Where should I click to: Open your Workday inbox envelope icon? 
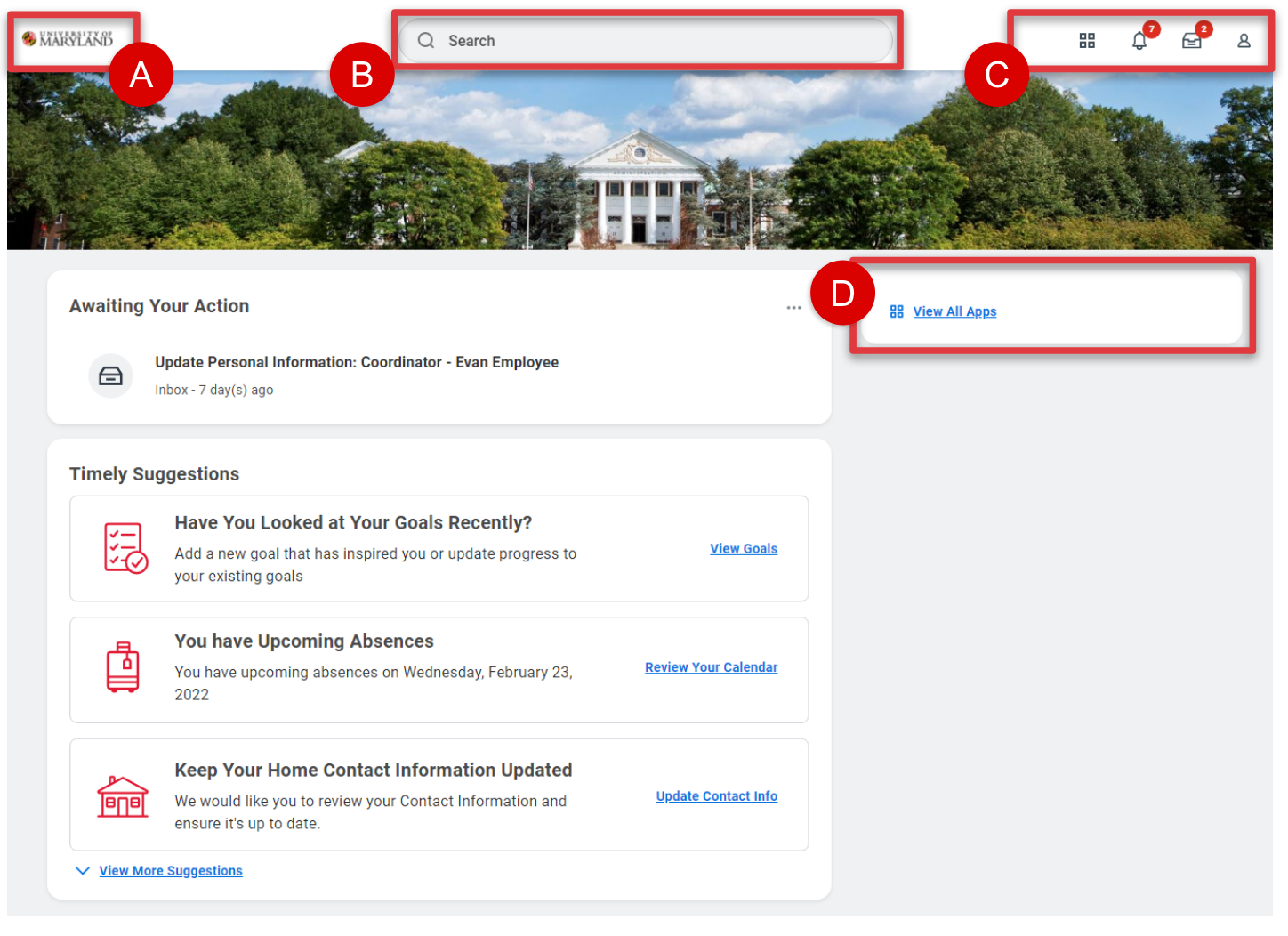coord(1192,41)
